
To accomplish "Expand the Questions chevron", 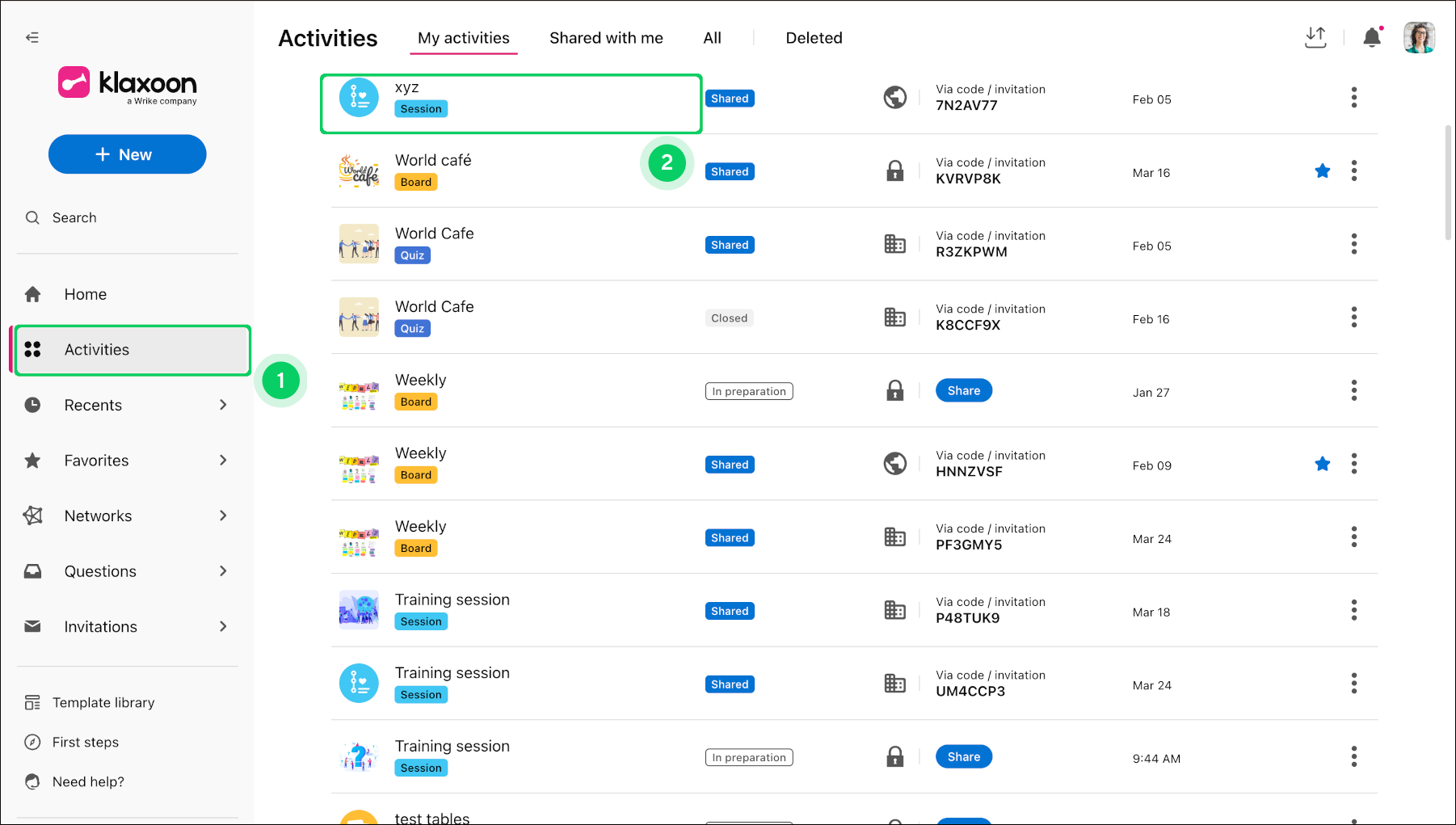I will coord(223,571).
